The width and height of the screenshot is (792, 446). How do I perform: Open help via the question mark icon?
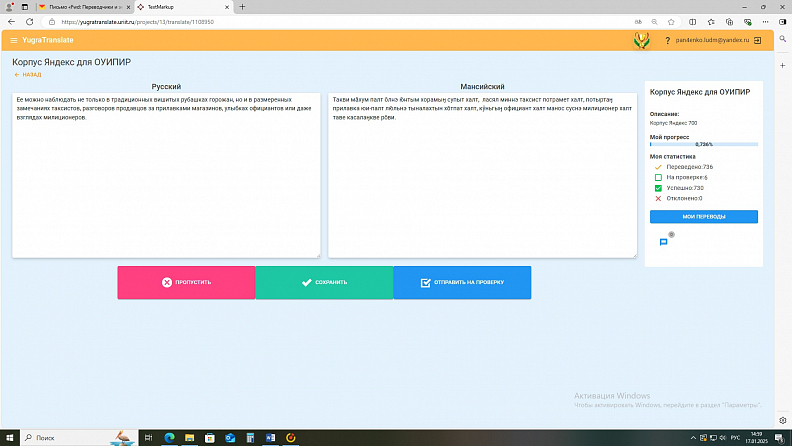point(667,40)
